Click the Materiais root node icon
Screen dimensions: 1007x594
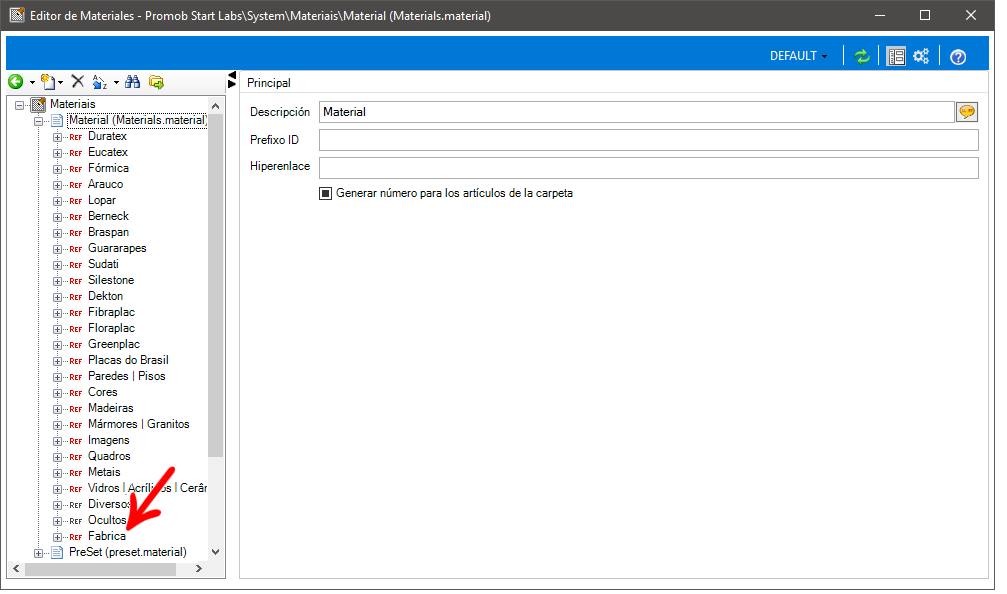coord(39,104)
